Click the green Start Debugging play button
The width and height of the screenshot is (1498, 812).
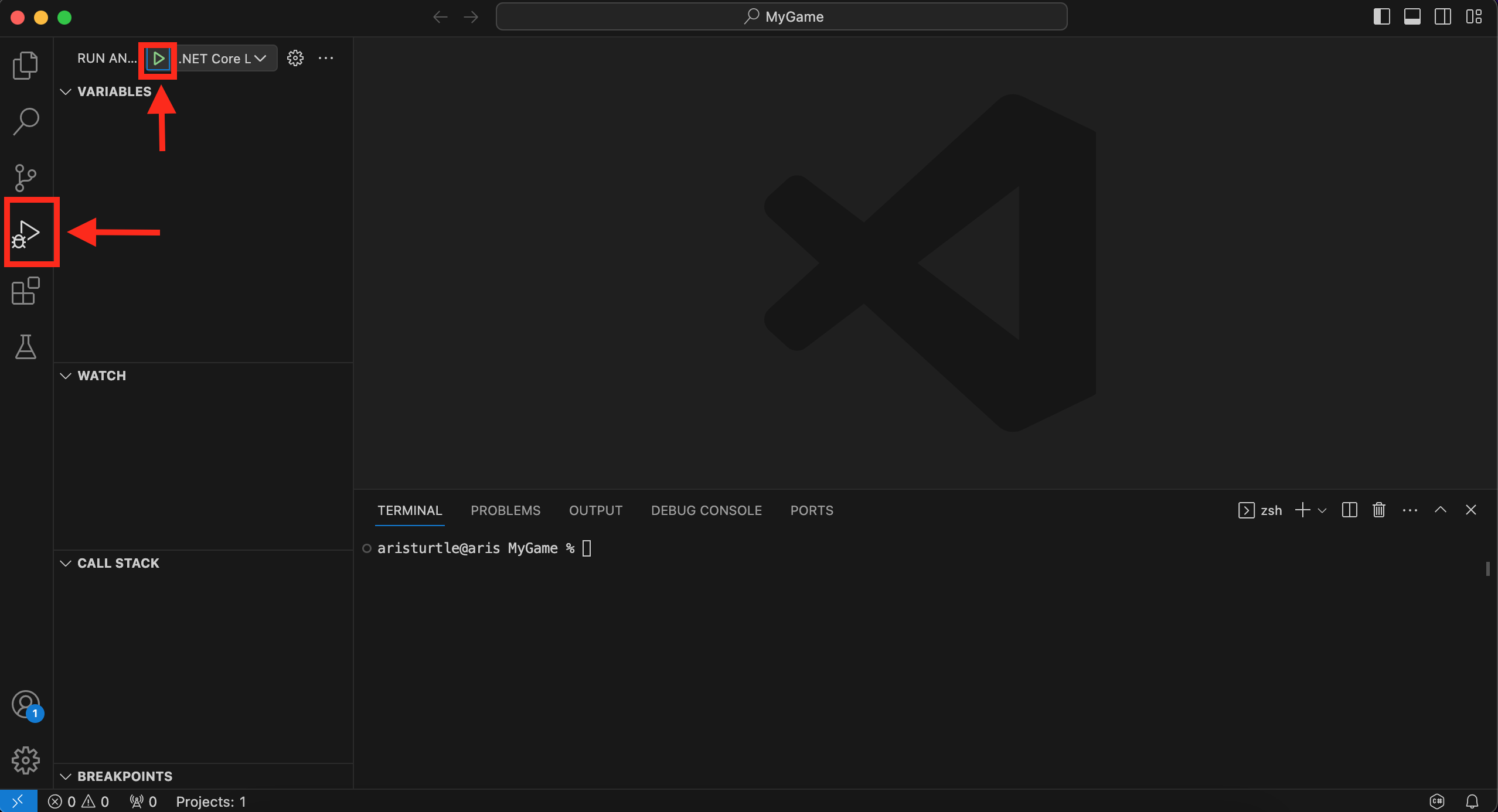coord(158,58)
